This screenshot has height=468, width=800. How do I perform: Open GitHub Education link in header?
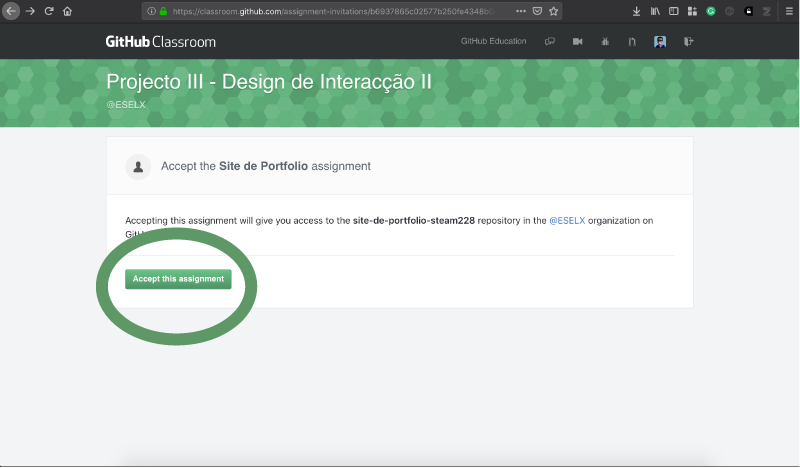[x=493, y=41]
